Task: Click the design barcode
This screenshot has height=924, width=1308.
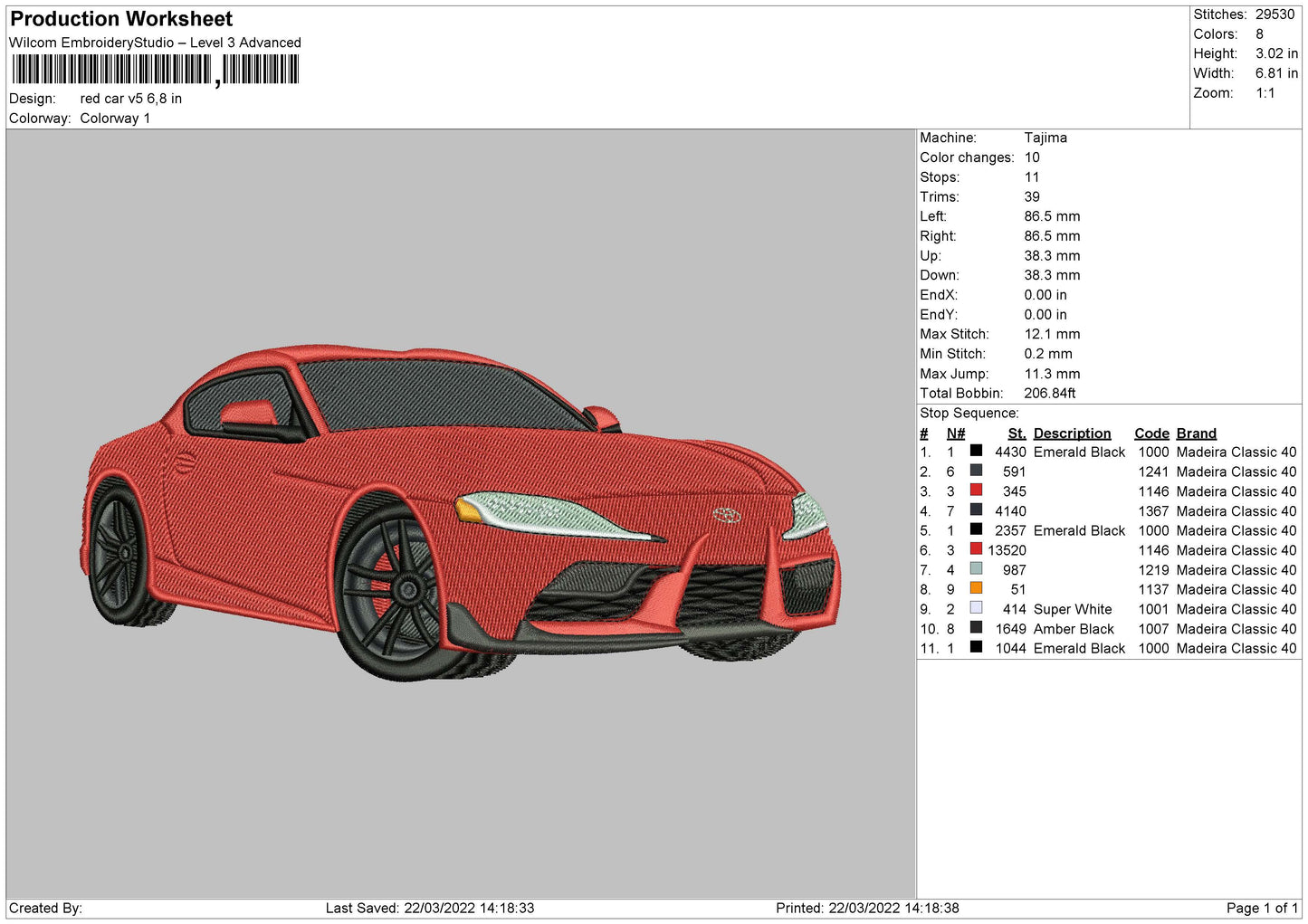Action: (155, 70)
